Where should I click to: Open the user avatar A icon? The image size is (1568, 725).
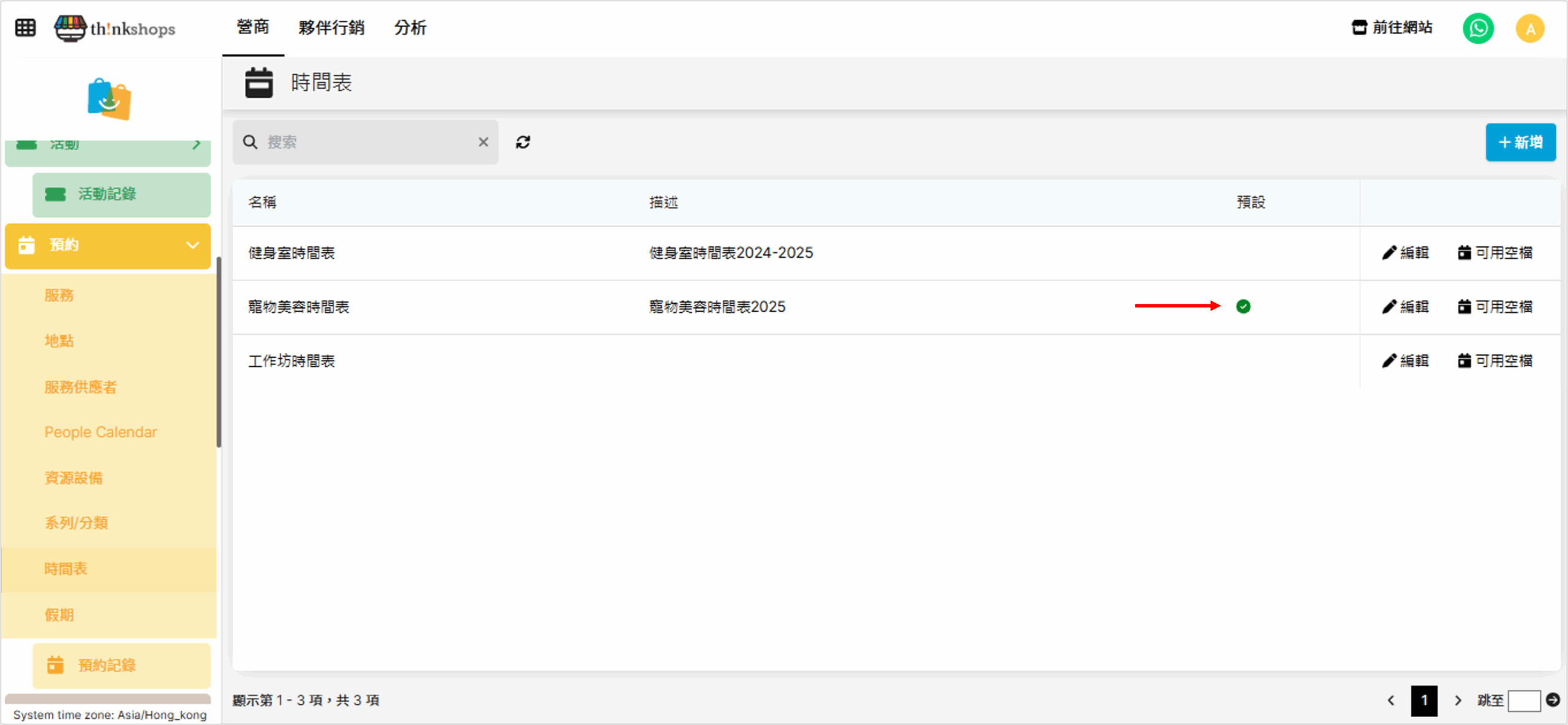1529,28
